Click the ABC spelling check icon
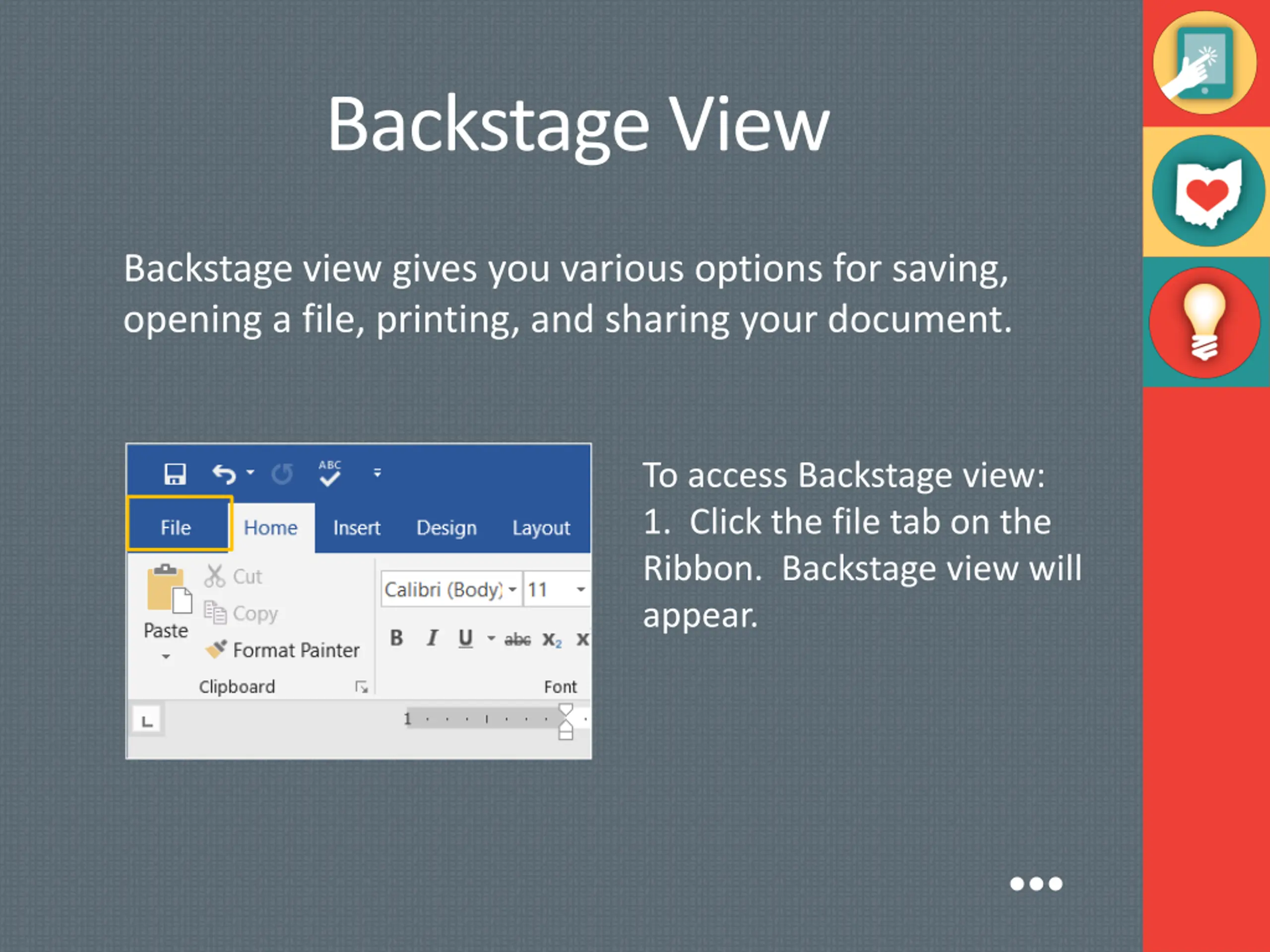Viewport: 1270px width, 952px height. (x=330, y=474)
